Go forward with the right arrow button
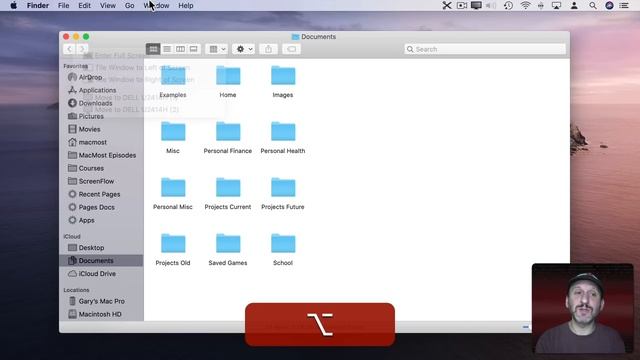Screen dimensions: 640x360 point(82,49)
